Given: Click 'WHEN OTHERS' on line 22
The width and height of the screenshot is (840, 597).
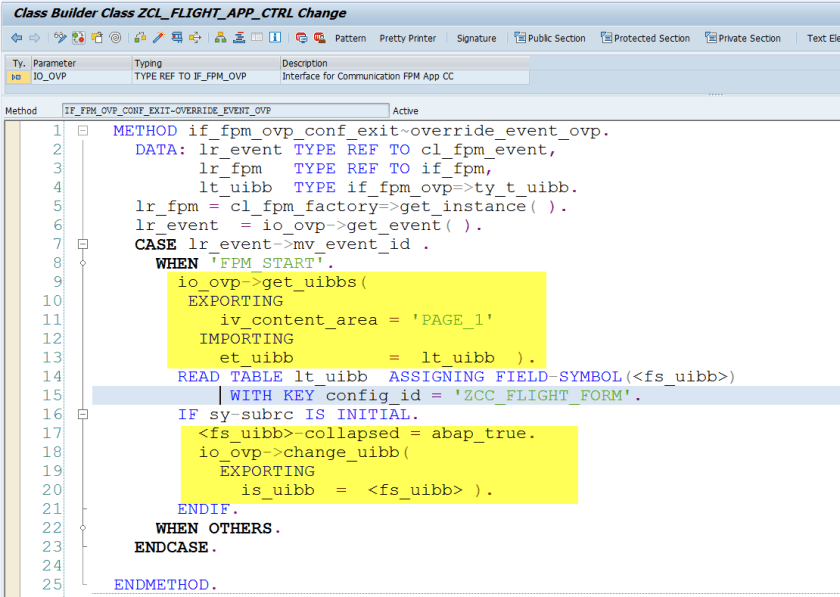Looking at the screenshot, I should (214, 528).
